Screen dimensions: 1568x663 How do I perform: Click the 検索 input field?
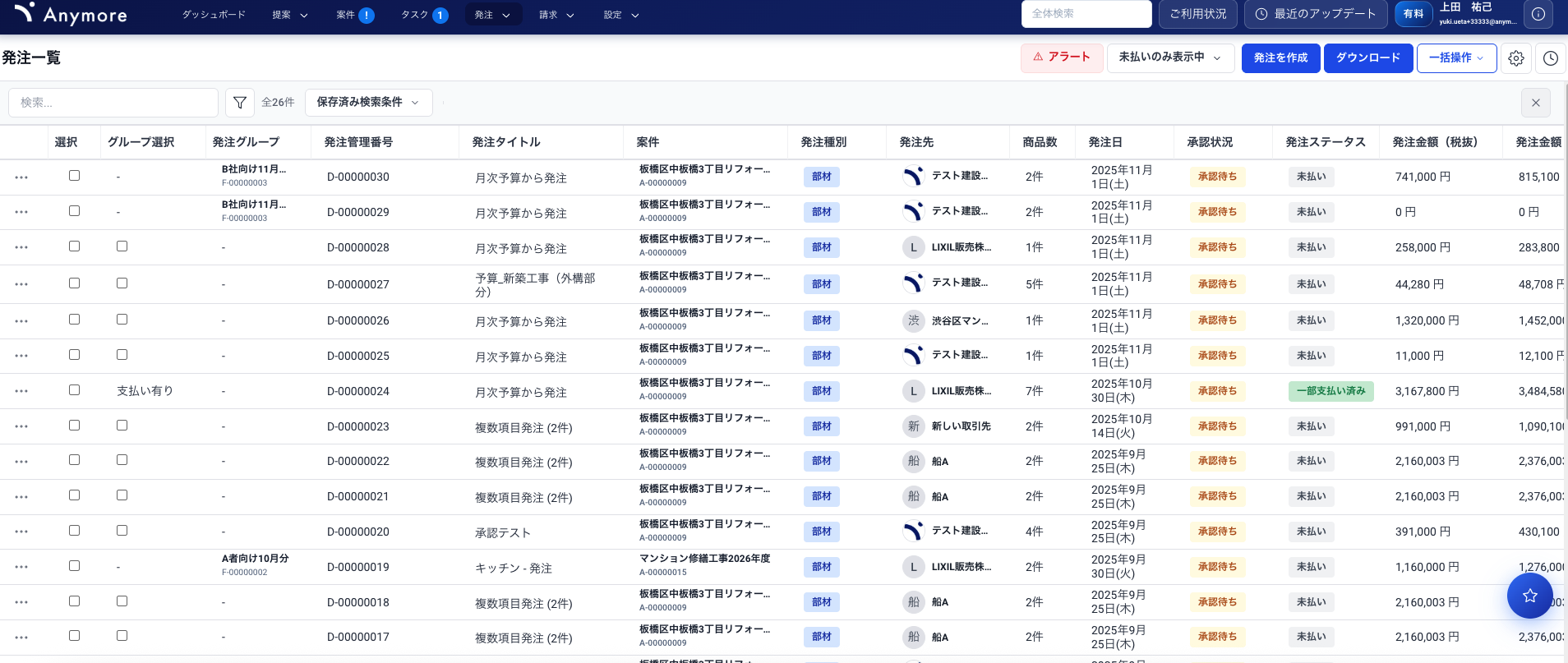[x=113, y=103]
